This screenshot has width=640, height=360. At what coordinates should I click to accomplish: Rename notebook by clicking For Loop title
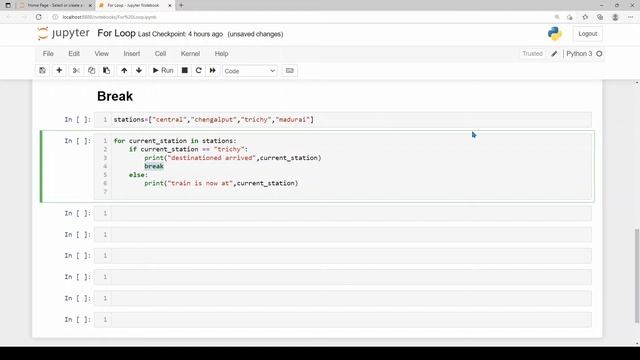tap(116, 33)
